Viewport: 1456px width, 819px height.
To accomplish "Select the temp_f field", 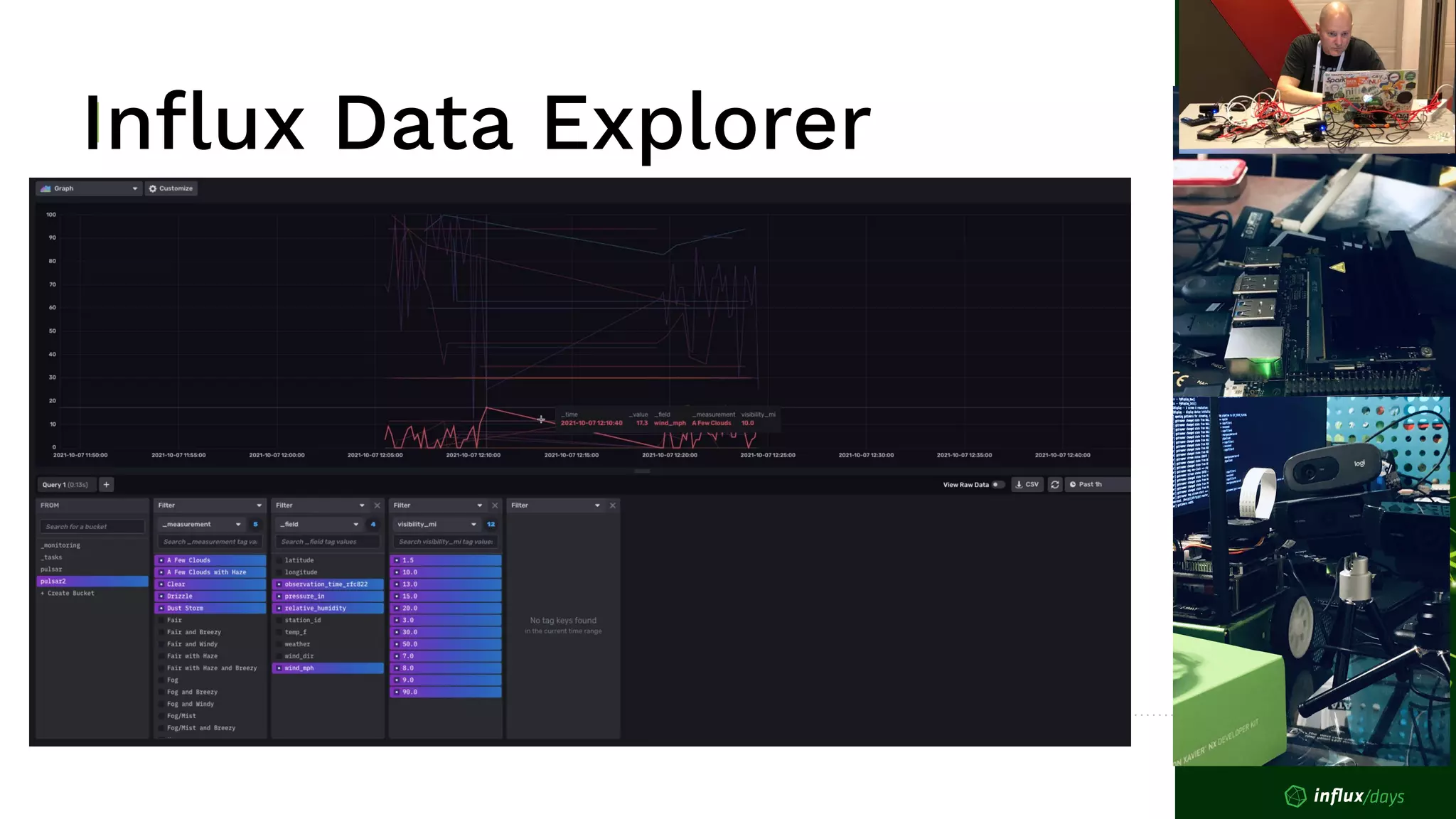I will 328,633.
